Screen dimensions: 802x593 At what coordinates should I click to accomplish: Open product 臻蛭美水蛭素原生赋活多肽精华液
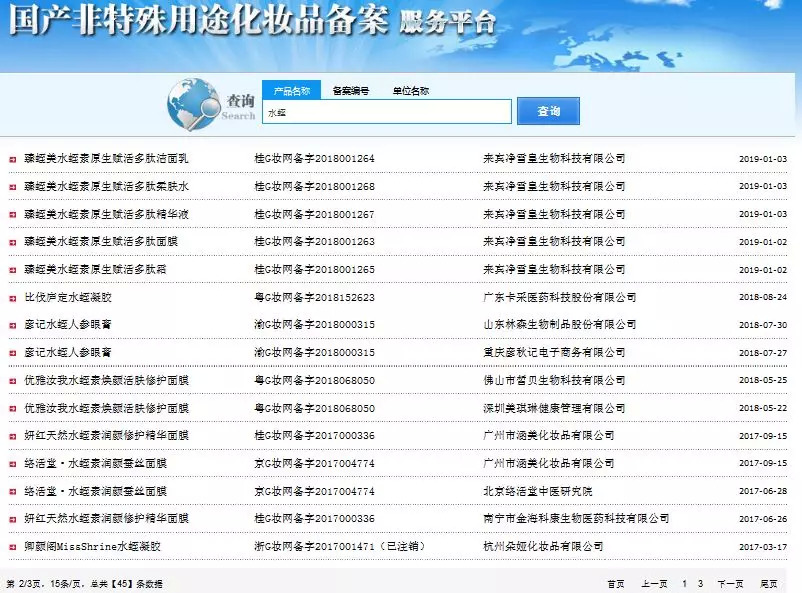106,214
